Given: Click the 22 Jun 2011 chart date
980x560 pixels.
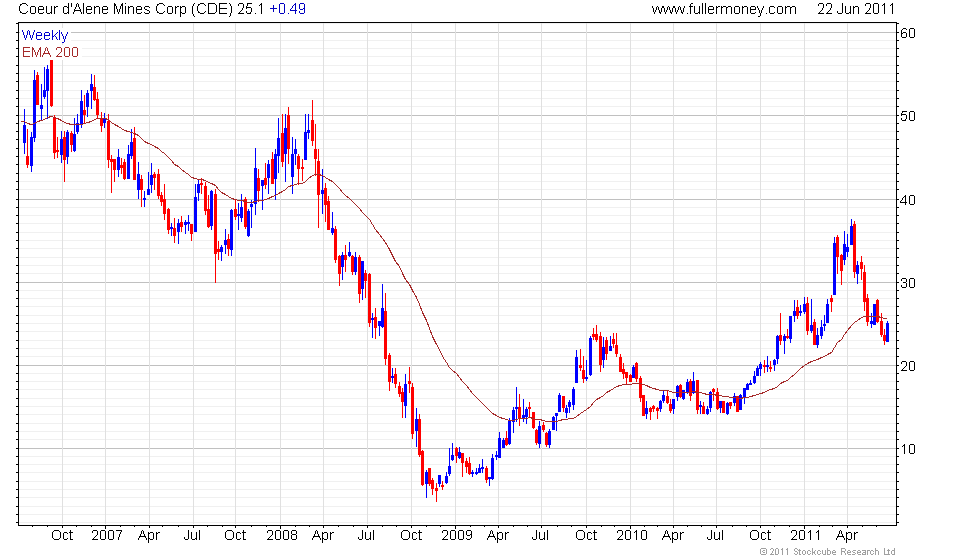Looking at the screenshot, I should (x=855, y=9).
